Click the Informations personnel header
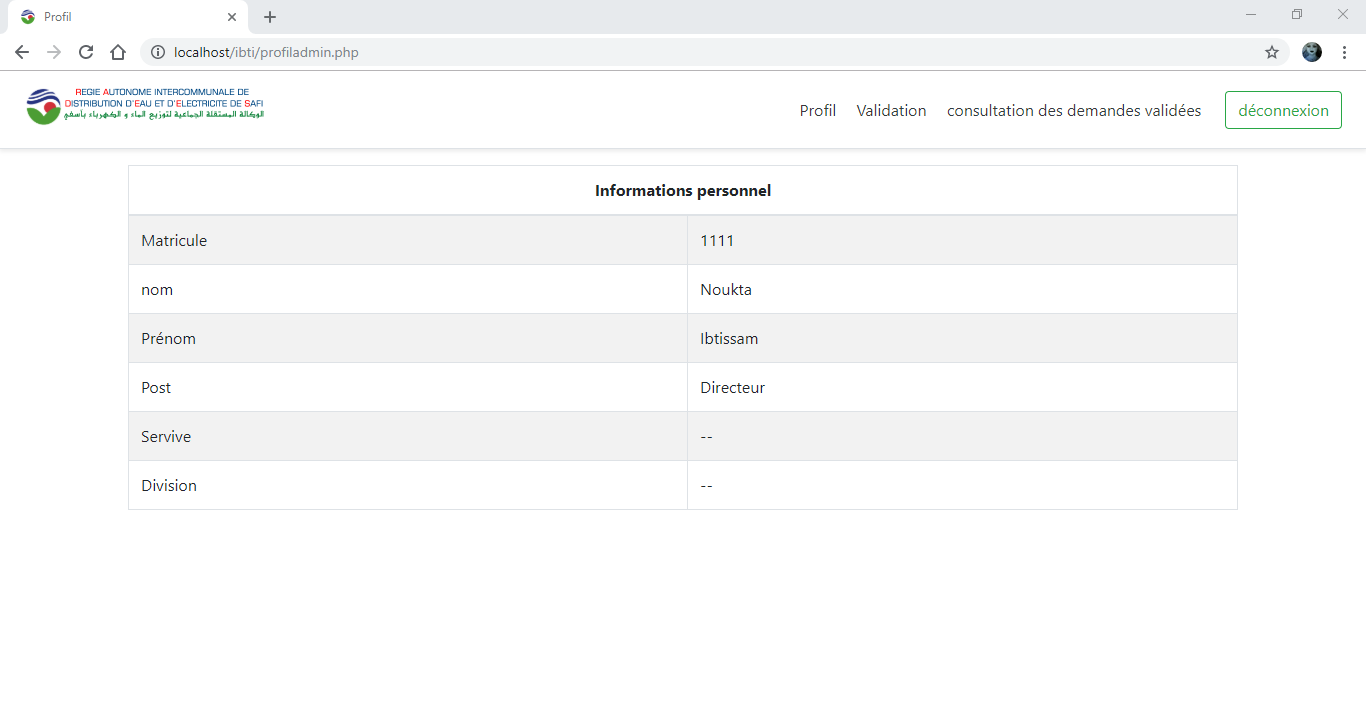1366x728 pixels. [683, 189]
